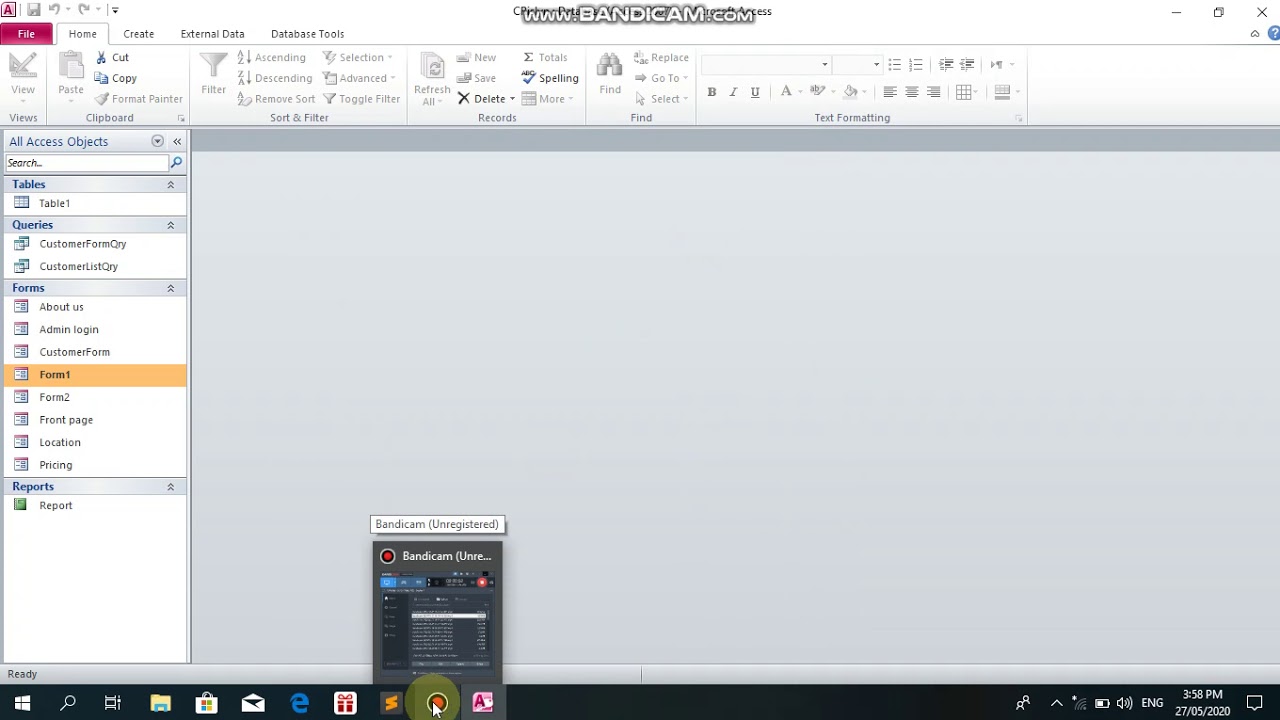Click the Filter funnel icon
Image resolution: width=1280 pixels, height=720 pixels.
213,66
